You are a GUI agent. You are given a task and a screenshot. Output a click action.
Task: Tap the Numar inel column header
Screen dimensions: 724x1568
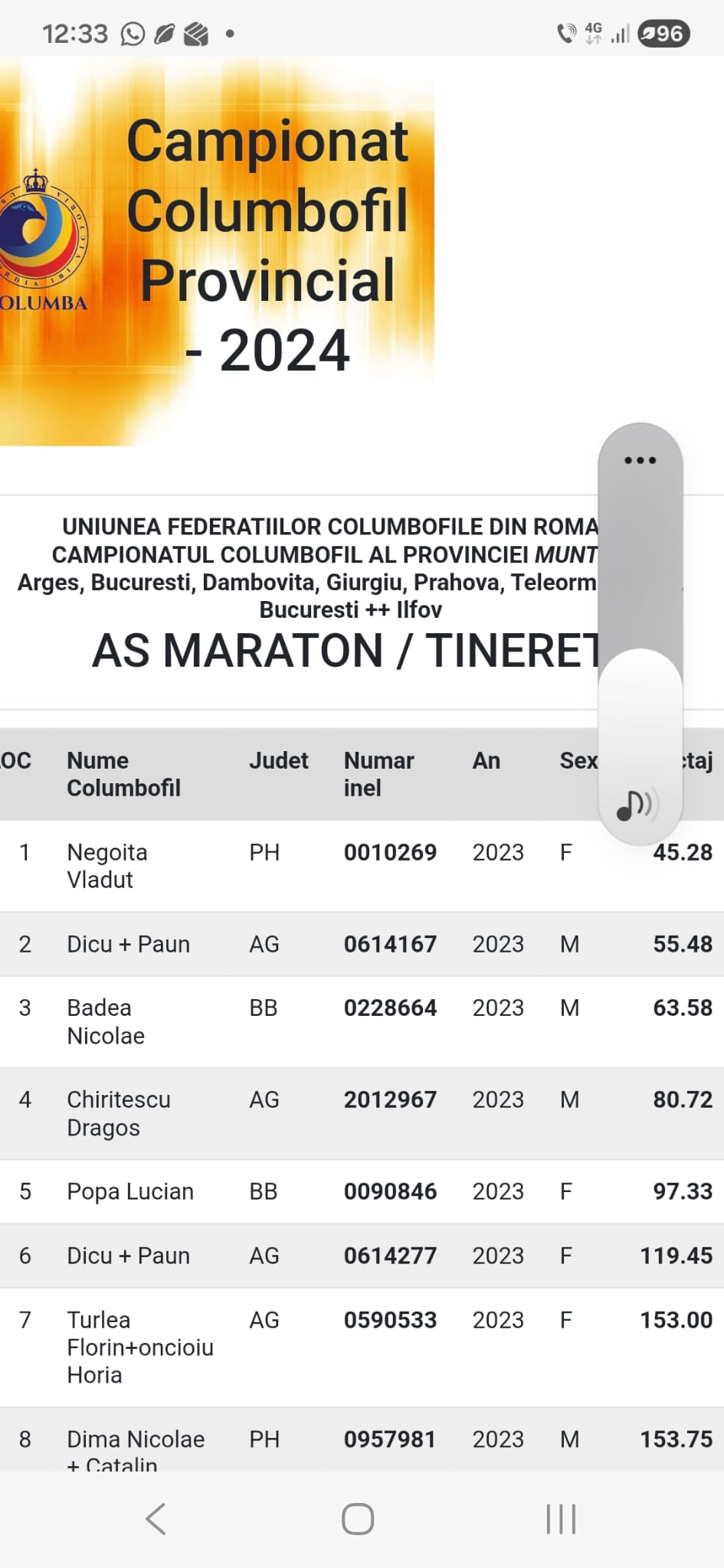click(x=379, y=774)
